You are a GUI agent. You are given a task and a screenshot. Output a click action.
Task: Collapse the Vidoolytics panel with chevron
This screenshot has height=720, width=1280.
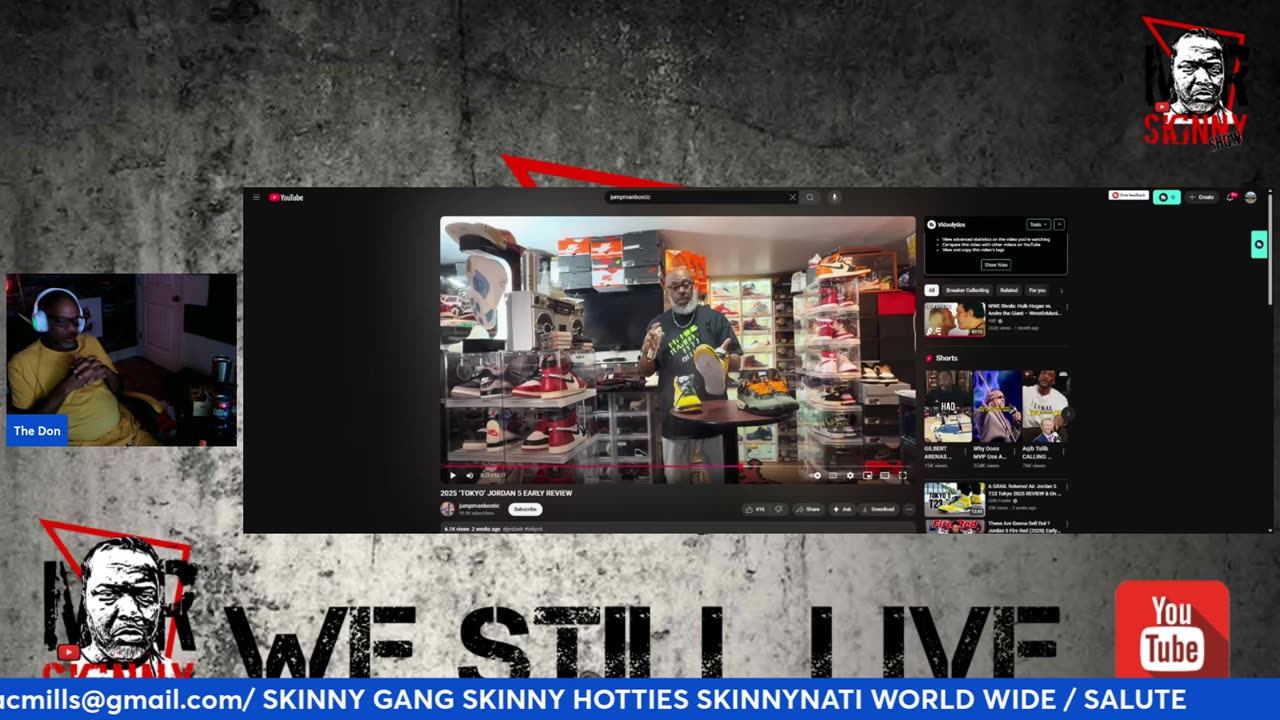1059,225
